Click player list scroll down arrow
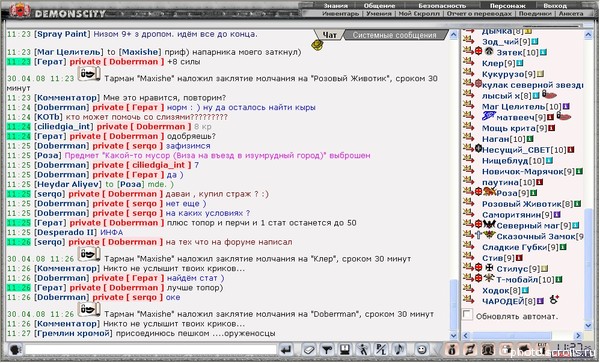Screen dimensions: 600x363 coord(589,325)
